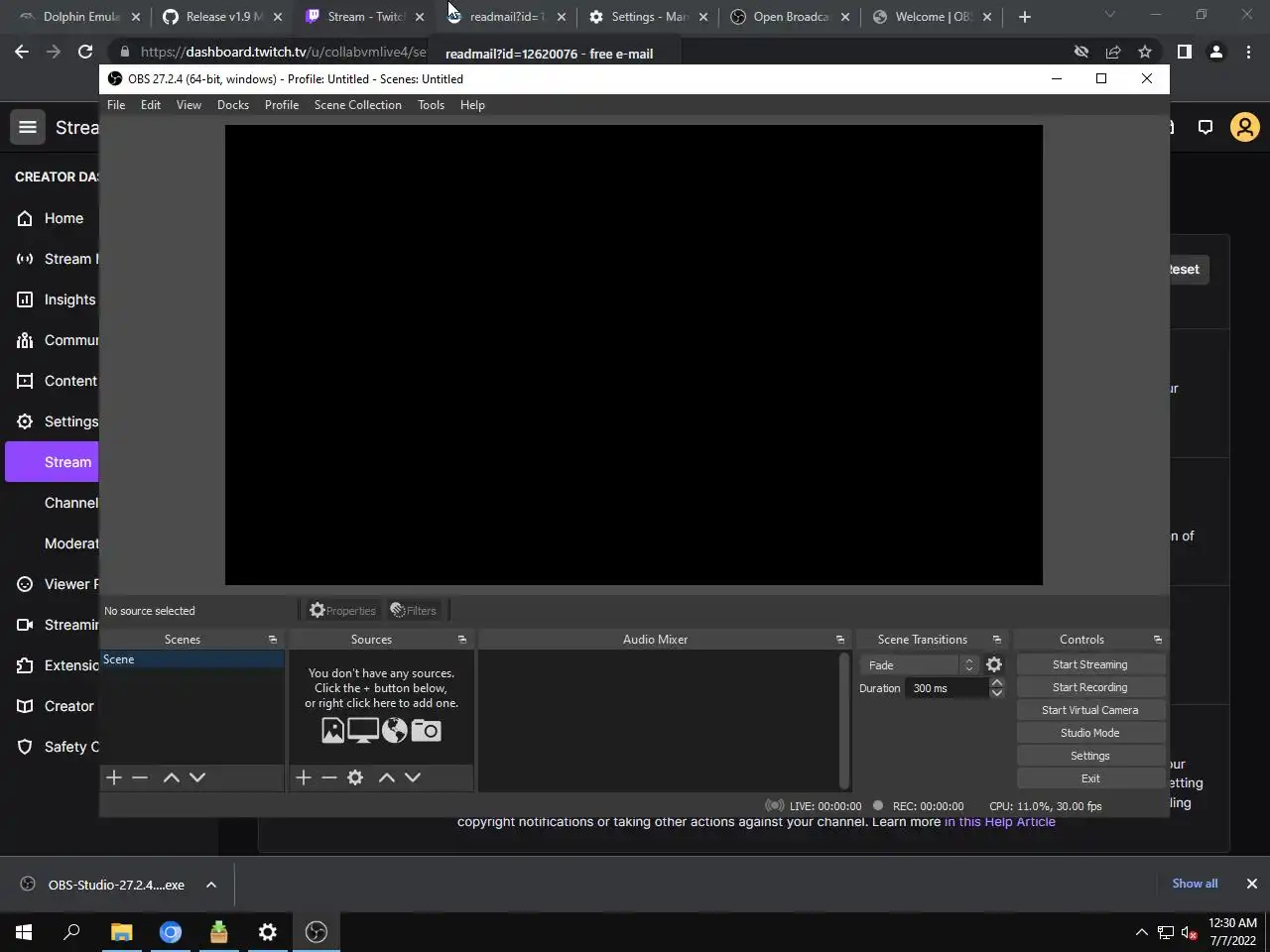The height and width of the screenshot is (952, 1270).
Task: Click Show all downloads
Action: pos(1195,884)
